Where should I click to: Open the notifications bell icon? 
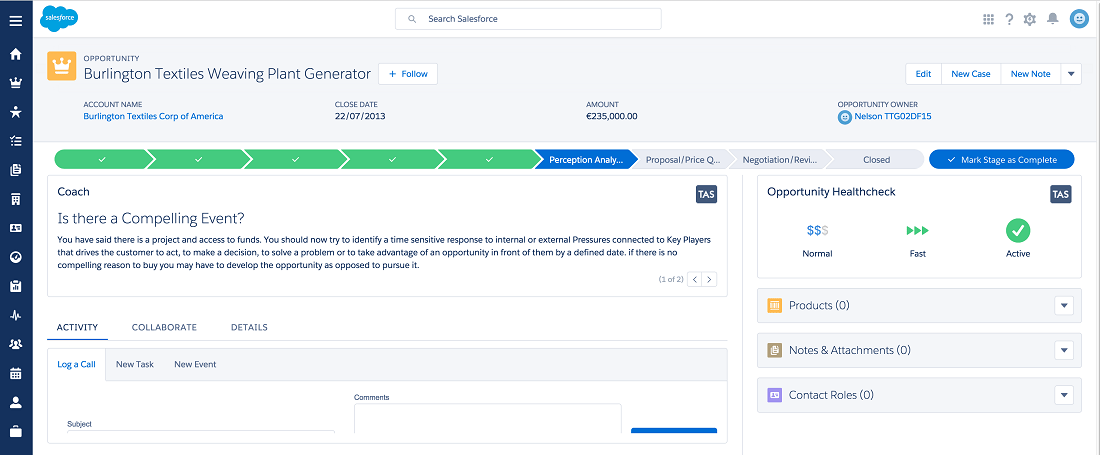click(1052, 20)
